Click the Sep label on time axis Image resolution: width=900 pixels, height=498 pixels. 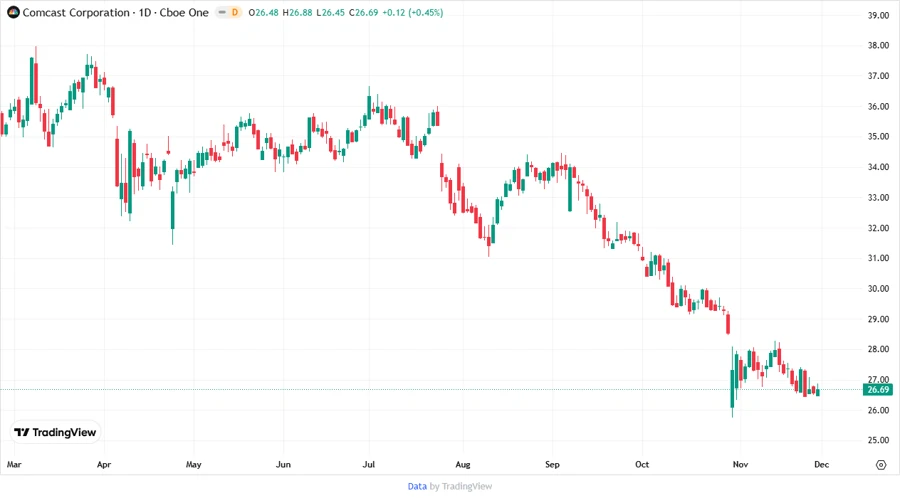(552, 464)
